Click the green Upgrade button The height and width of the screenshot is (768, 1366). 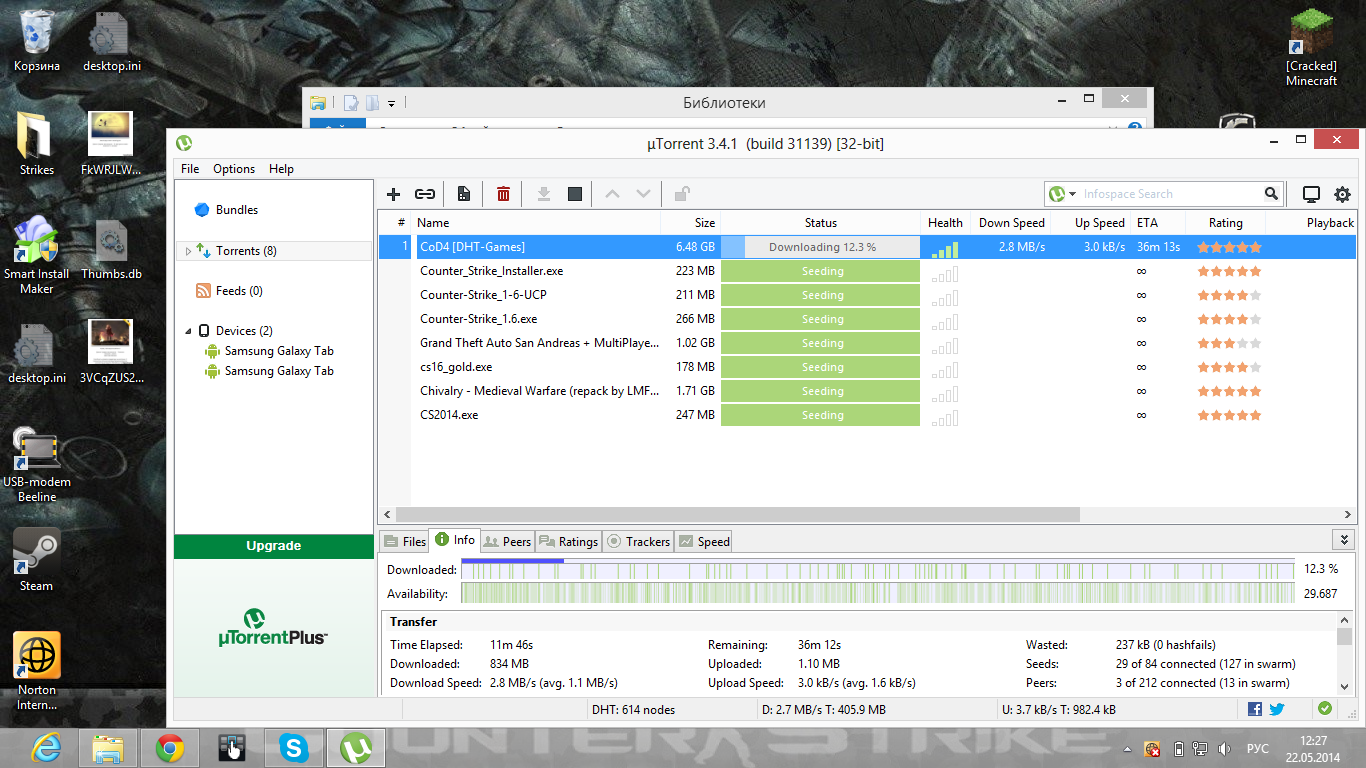(274, 546)
